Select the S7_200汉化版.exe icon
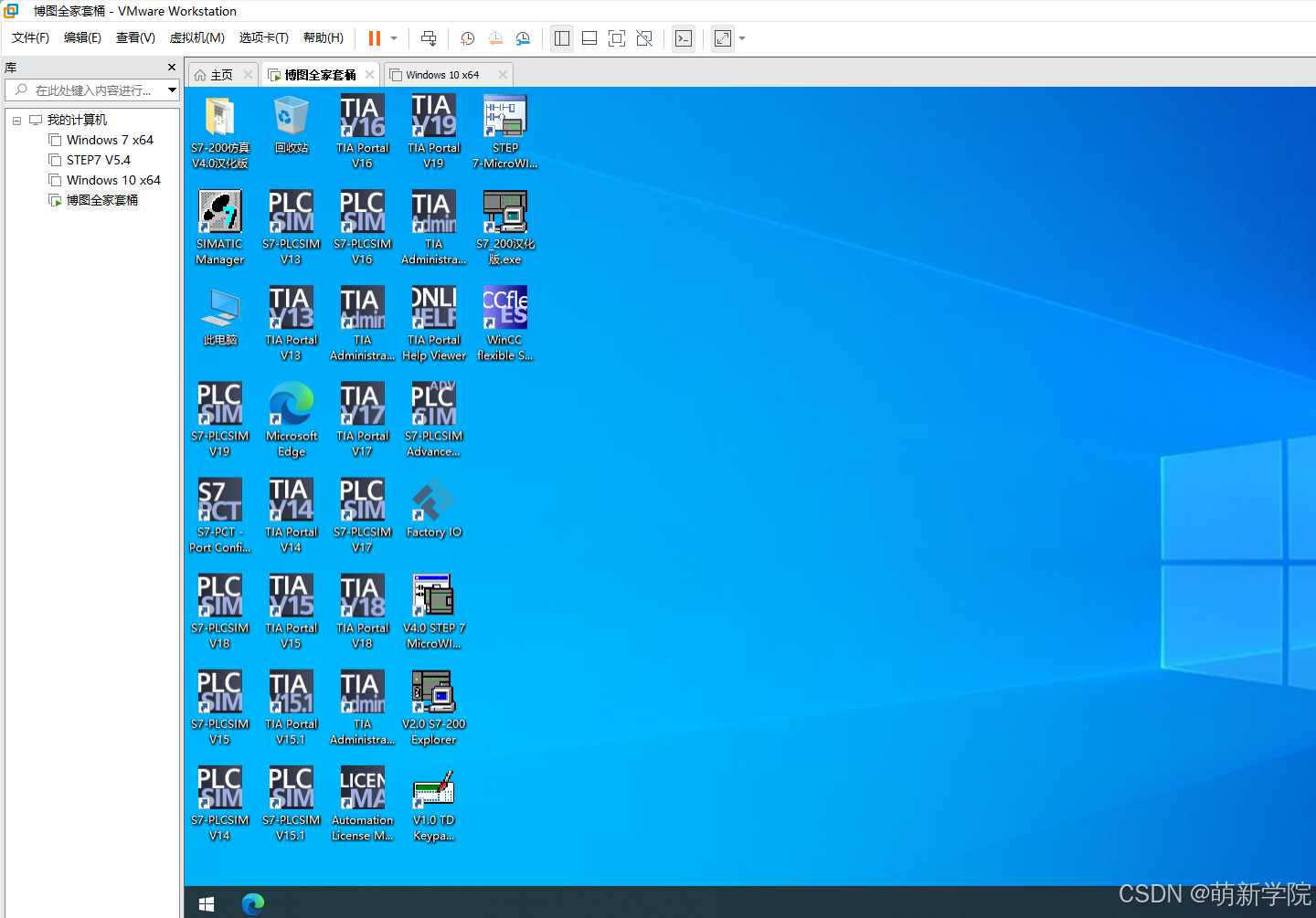Image resolution: width=1316 pixels, height=918 pixels. pos(504,228)
